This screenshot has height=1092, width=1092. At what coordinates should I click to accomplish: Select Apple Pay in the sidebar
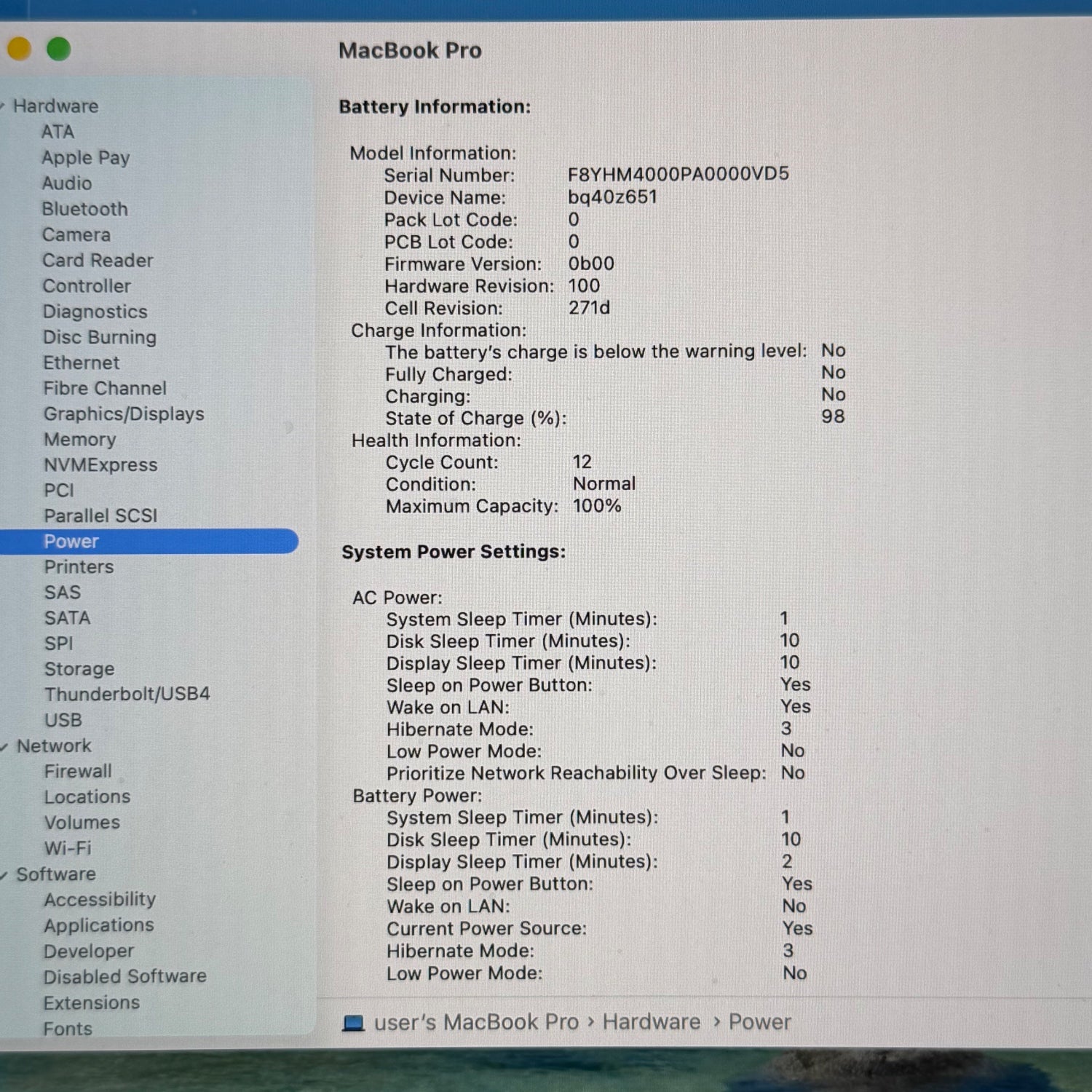86,158
